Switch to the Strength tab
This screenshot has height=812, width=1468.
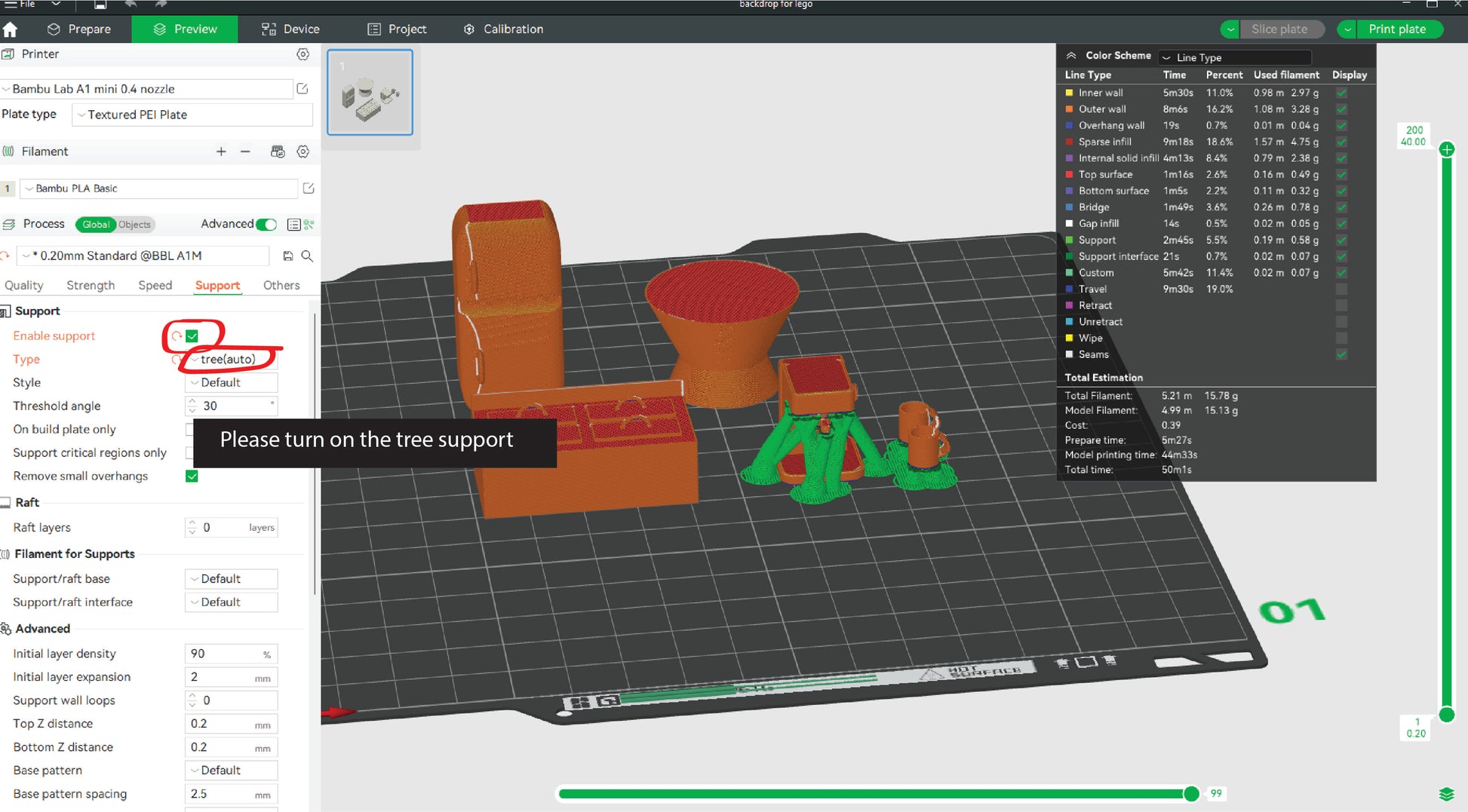91,286
